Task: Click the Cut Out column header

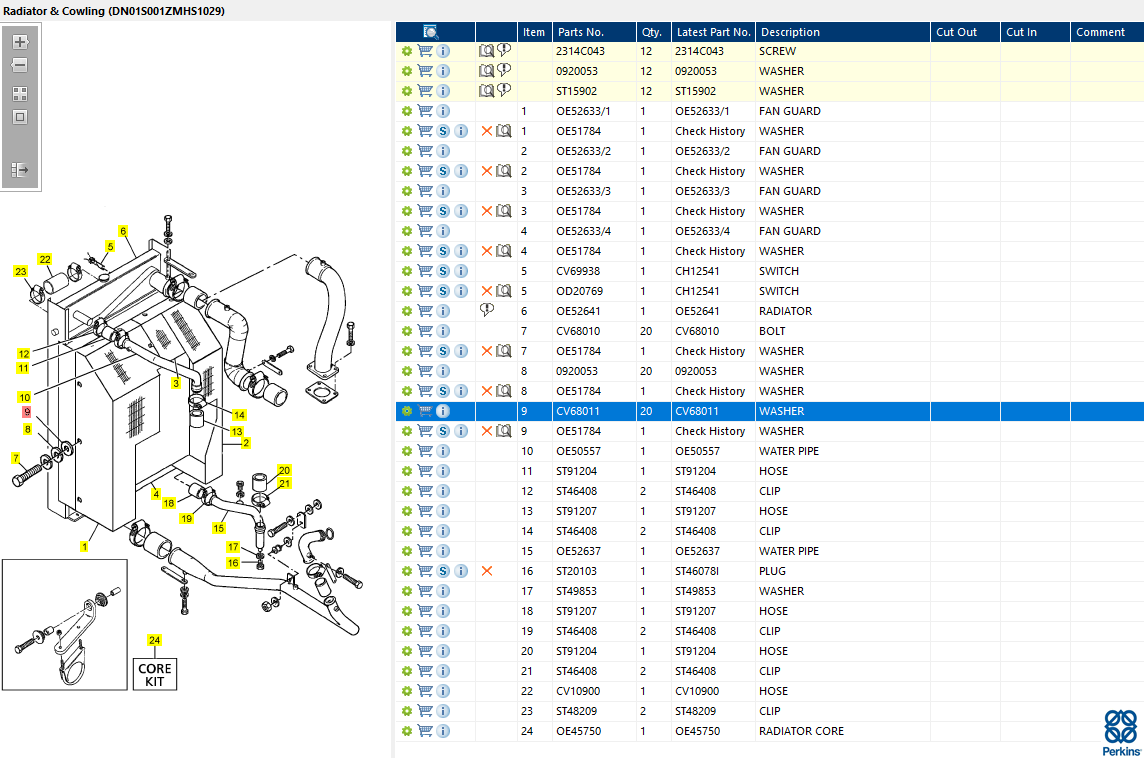Action: [965, 32]
